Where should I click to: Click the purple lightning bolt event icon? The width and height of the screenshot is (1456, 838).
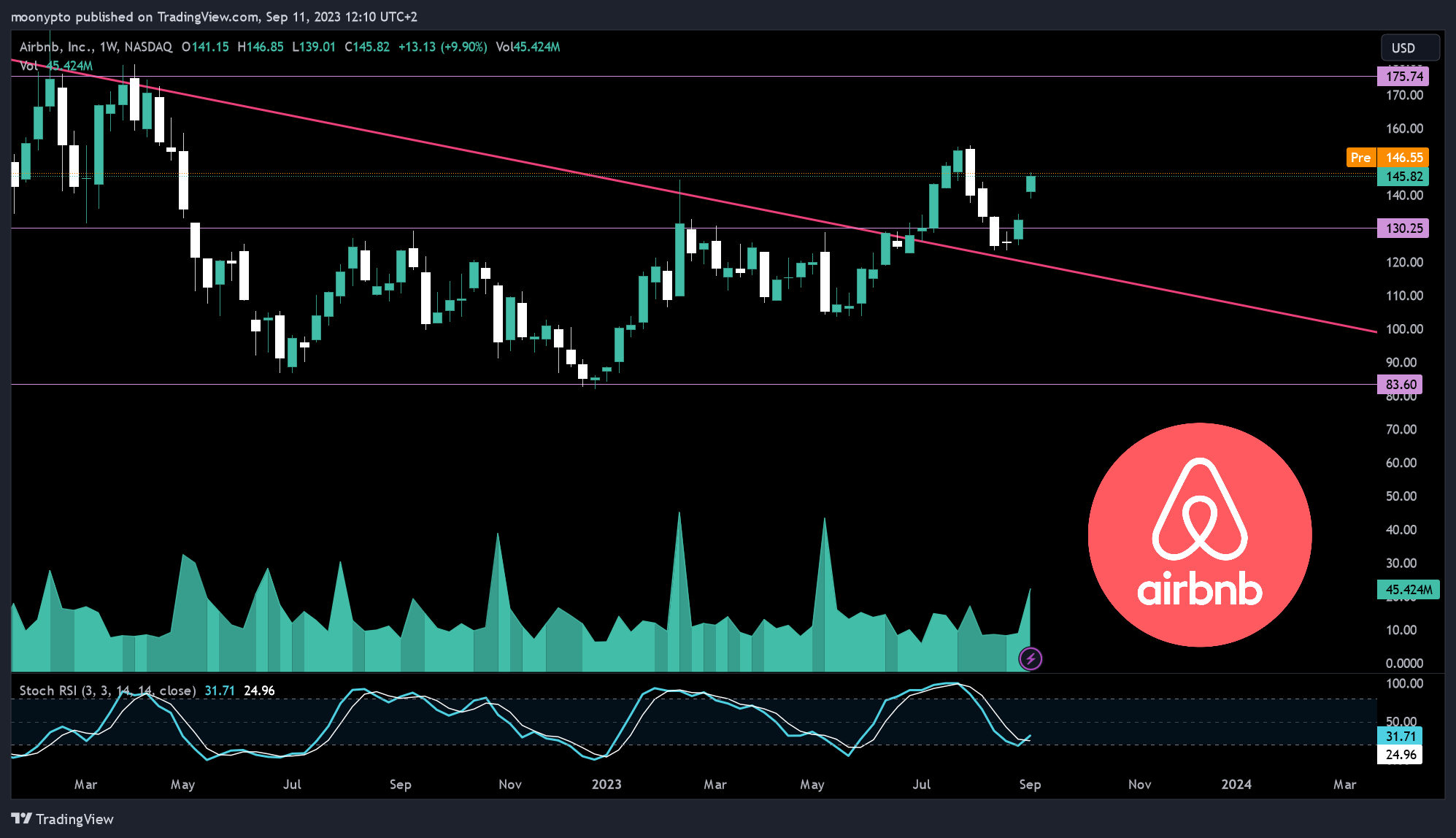(x=1031, y=659)
